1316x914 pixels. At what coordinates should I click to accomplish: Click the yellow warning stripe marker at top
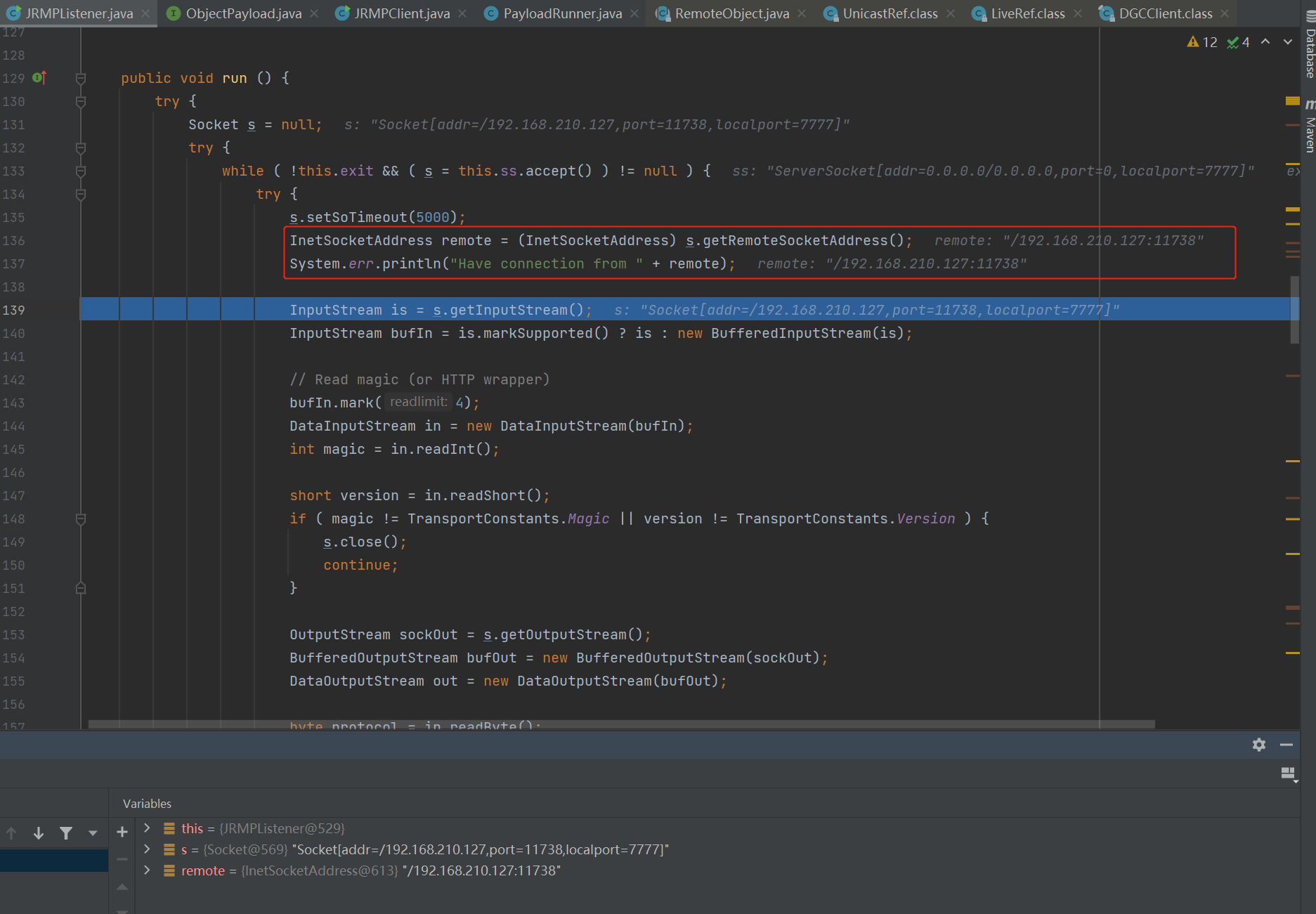tap(1292, 101)
